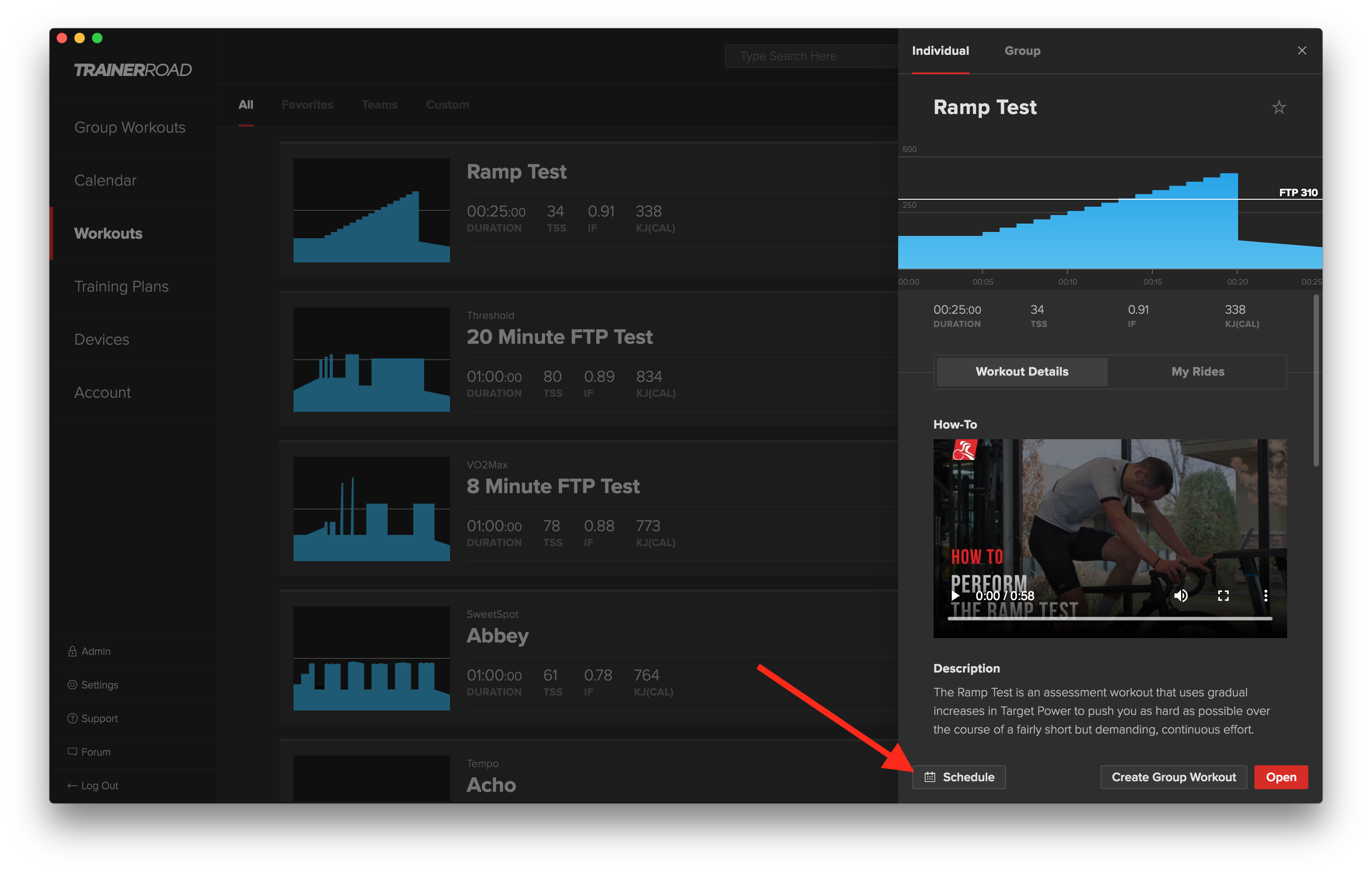
Task: Select the Individual tab in the panel
Action: (x=940, y=51)
